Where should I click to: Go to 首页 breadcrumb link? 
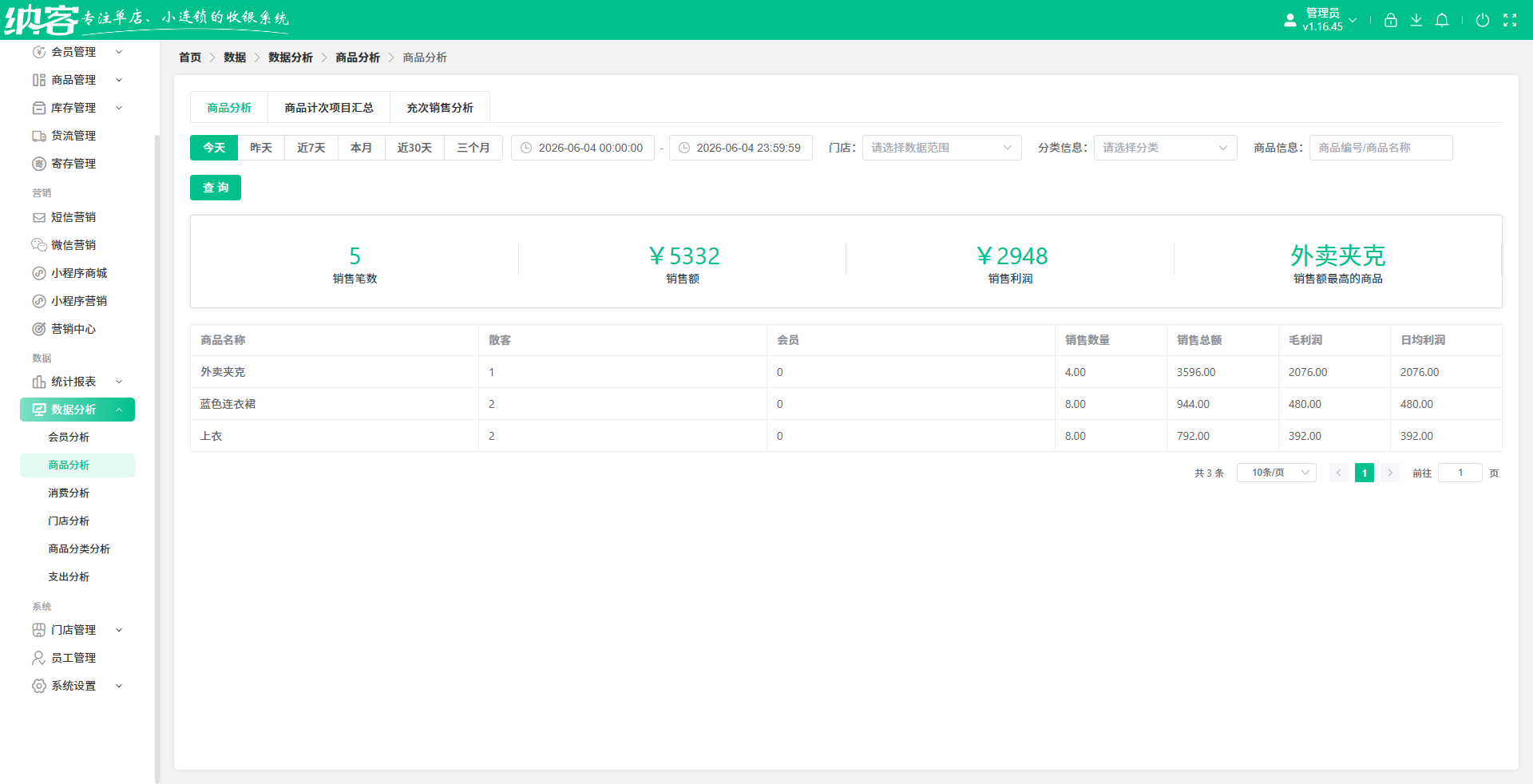(x=190, y=57)
